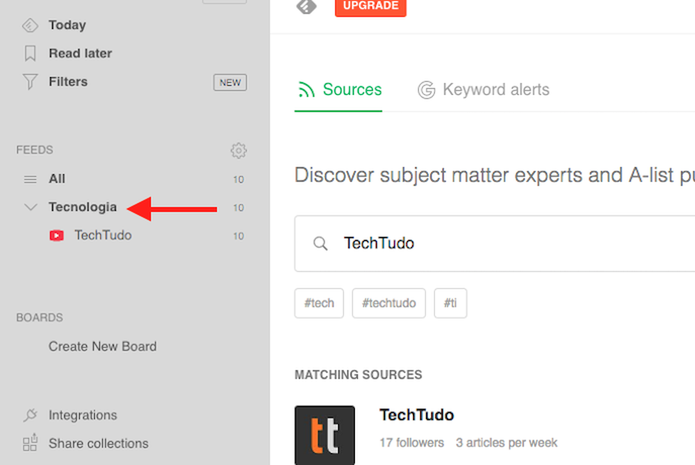The width and height of the screenshot is (695, 465).
Task: Switch to the Keyword alerts tab
Action: click(x=483, y=90)
